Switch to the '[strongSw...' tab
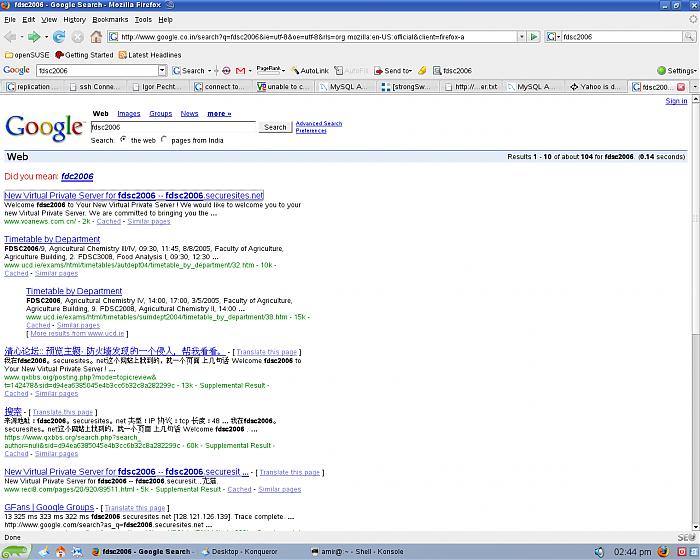Screen dimensions: 700x560 pyautogui.click(x=408, y=87)
